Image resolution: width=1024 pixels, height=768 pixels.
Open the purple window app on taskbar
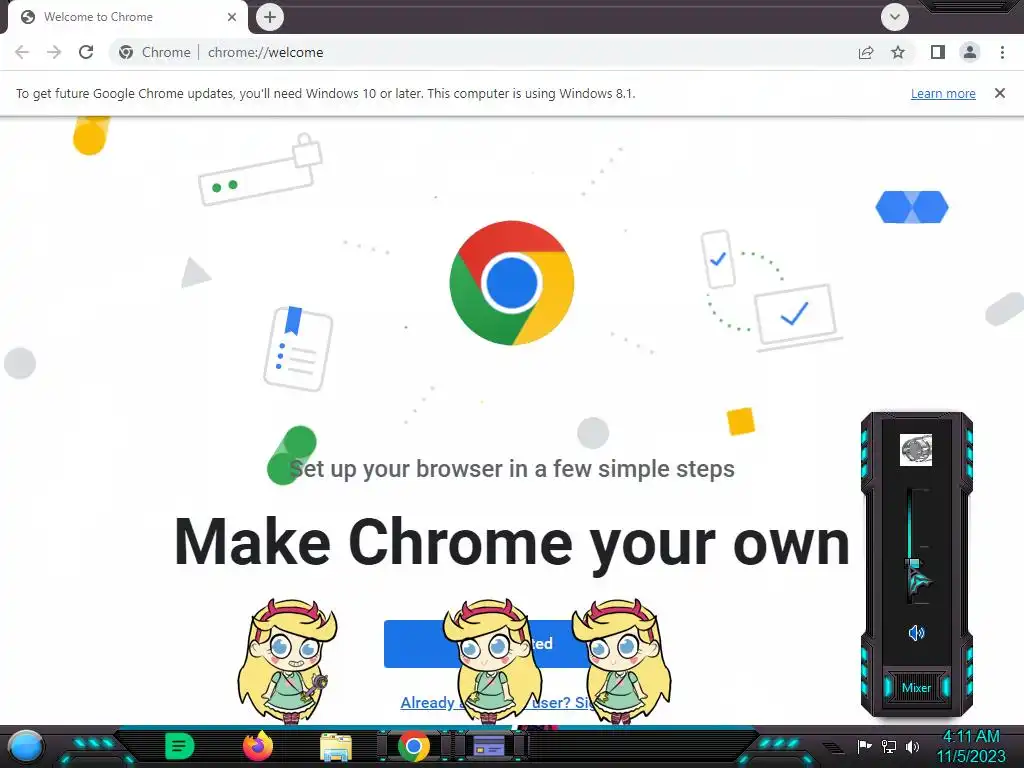489,746
